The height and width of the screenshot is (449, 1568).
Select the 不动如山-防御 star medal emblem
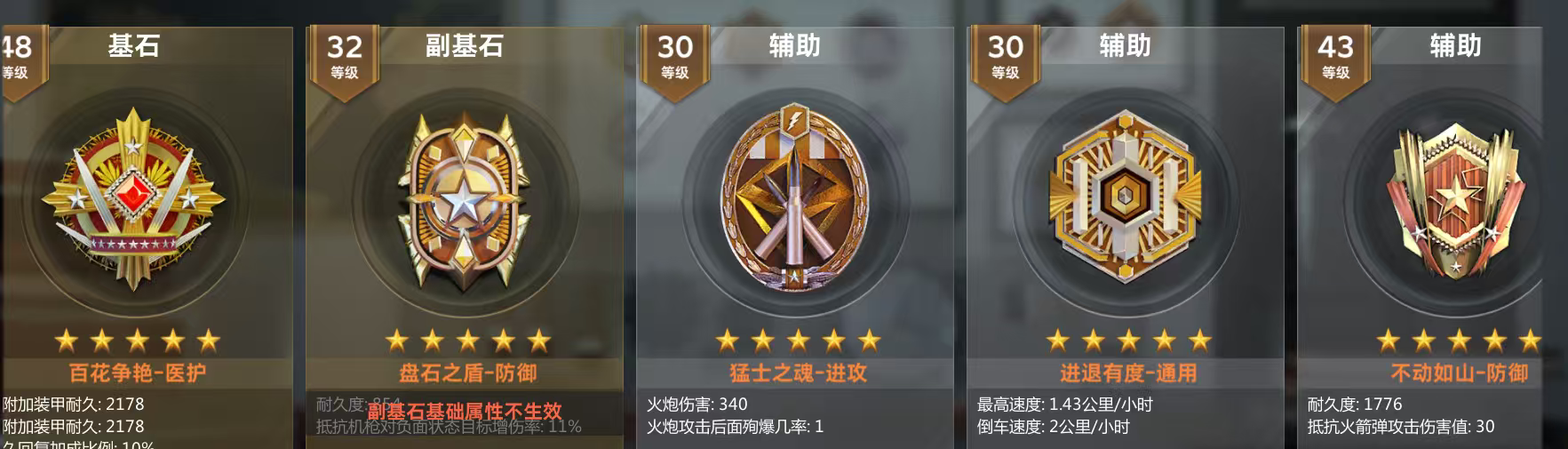click(1455, 200)
